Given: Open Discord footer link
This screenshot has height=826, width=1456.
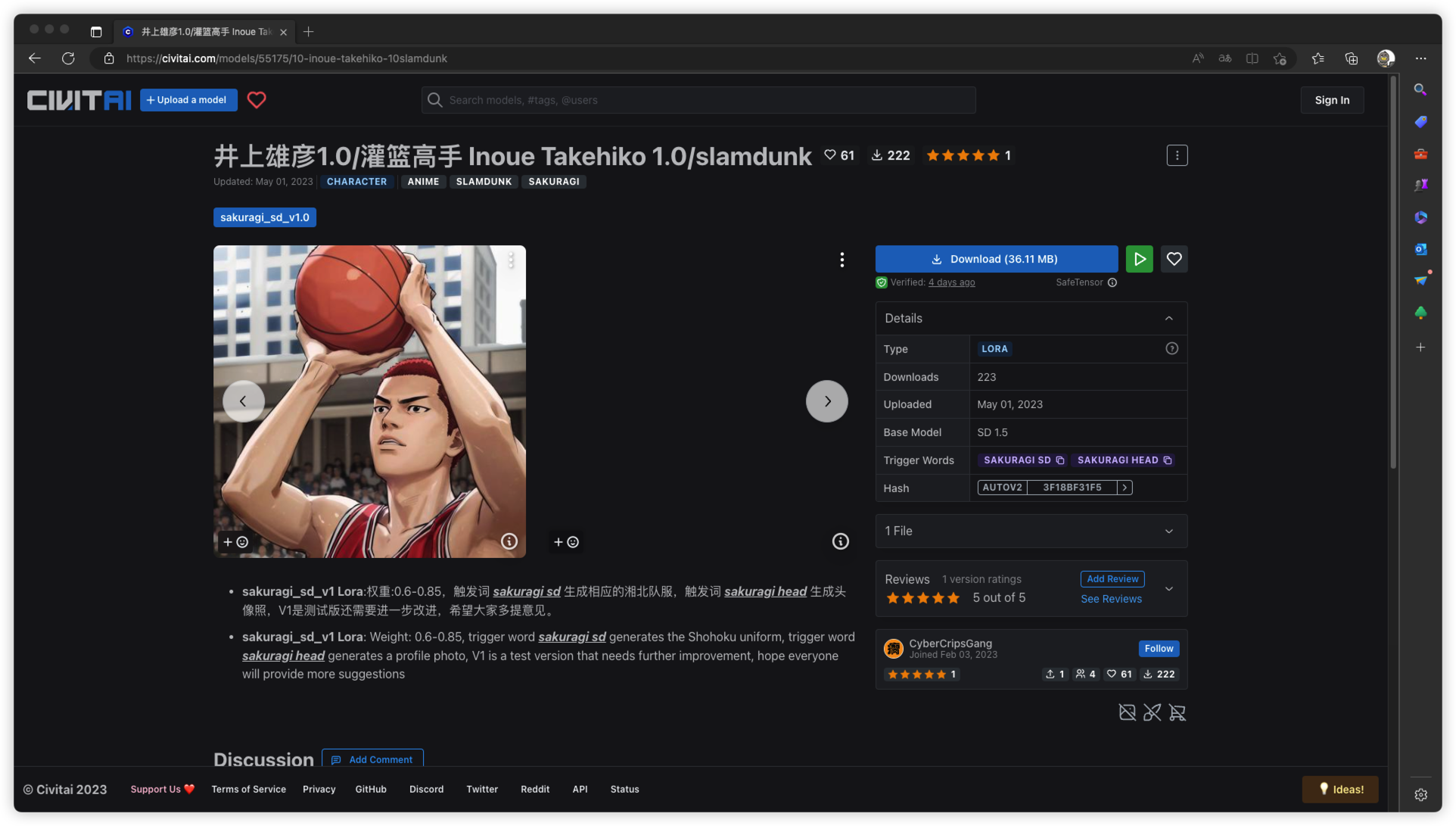Looking at the screenshot, I should tap(426, 790).
